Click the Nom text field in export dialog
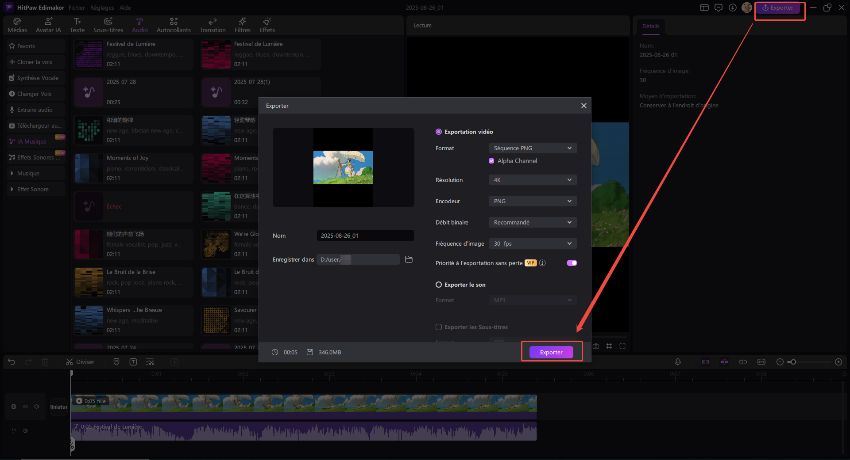This screenshot has height=460, width=850. point(364,236)
